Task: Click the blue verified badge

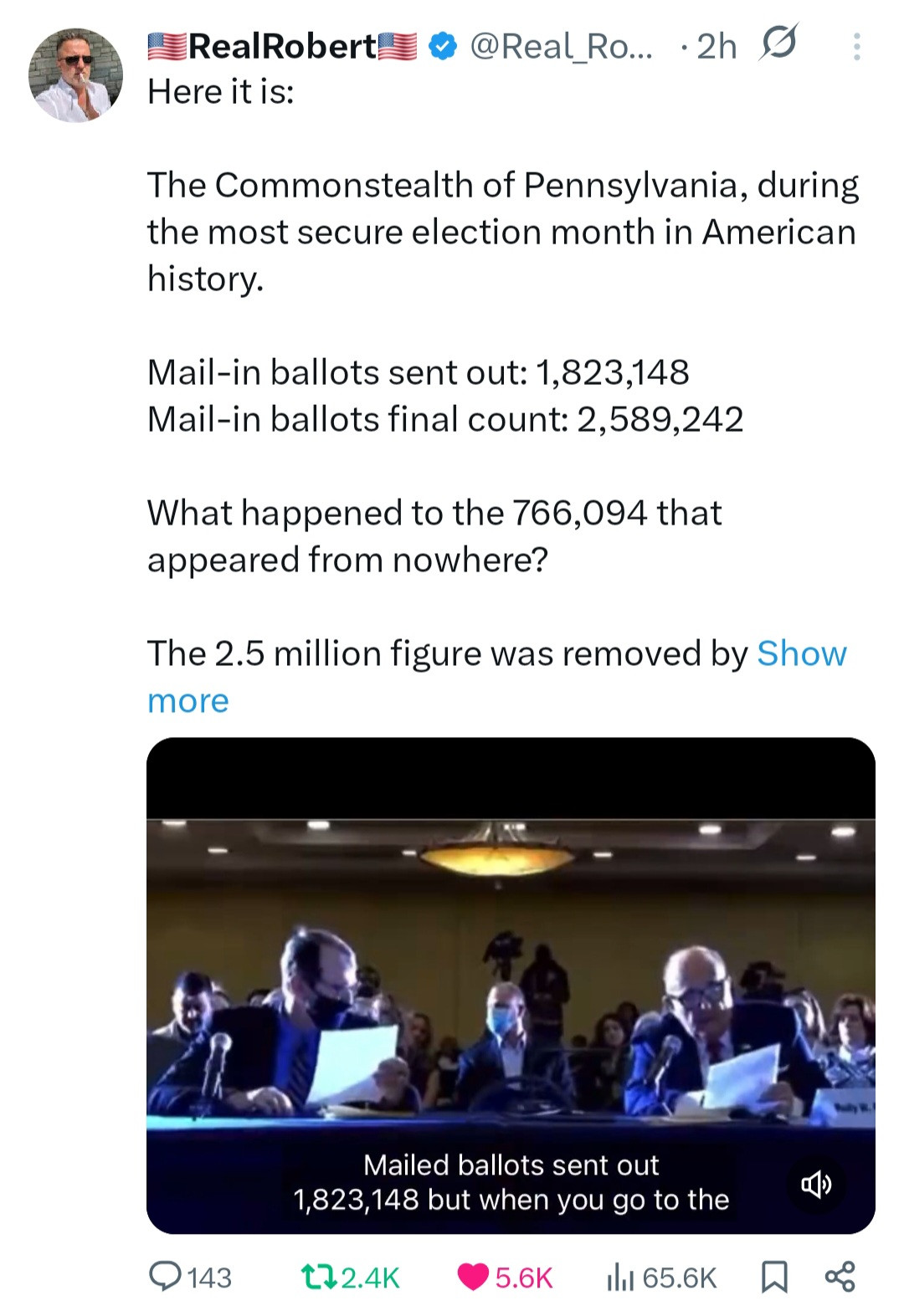Action: click(x=443, y=46)
